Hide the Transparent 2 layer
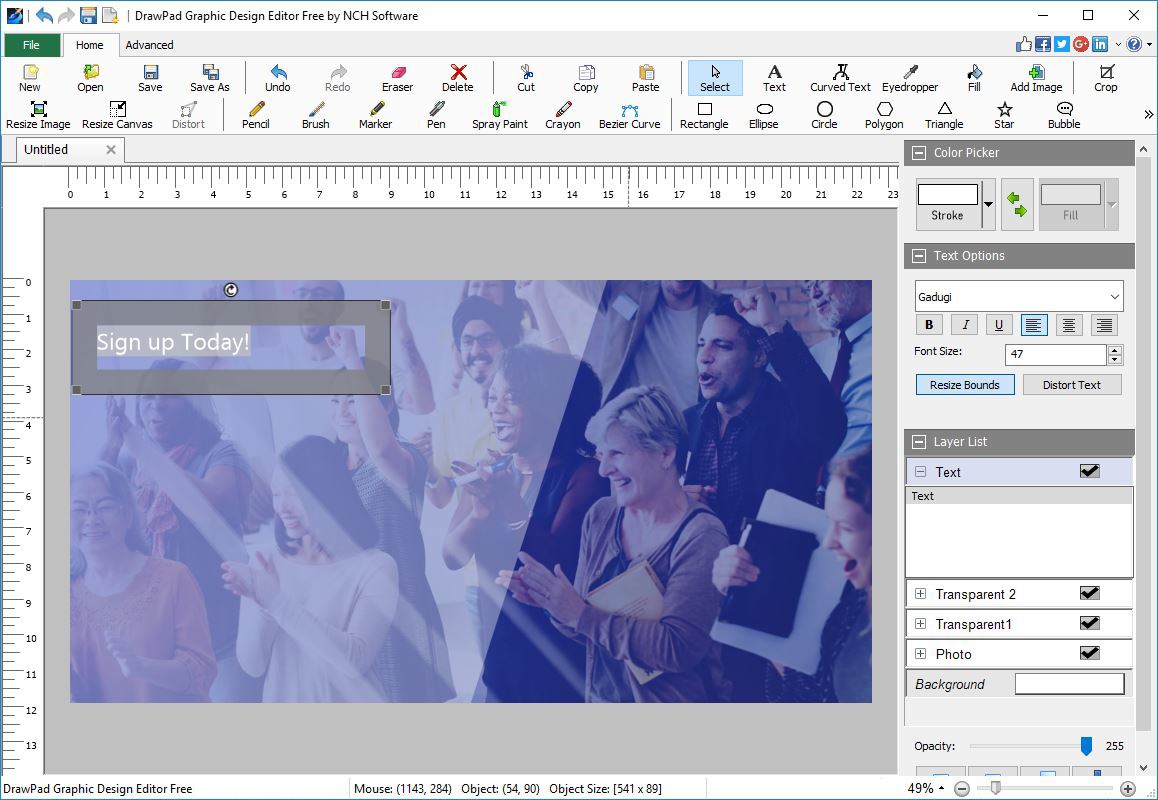 coord(1089,593)
